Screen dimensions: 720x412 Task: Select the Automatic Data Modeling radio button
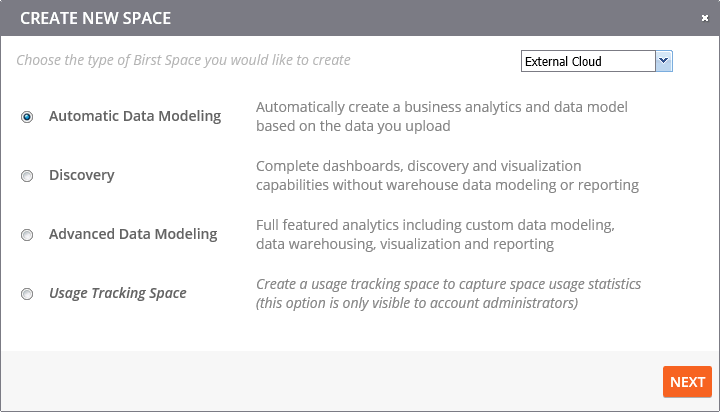27,117
